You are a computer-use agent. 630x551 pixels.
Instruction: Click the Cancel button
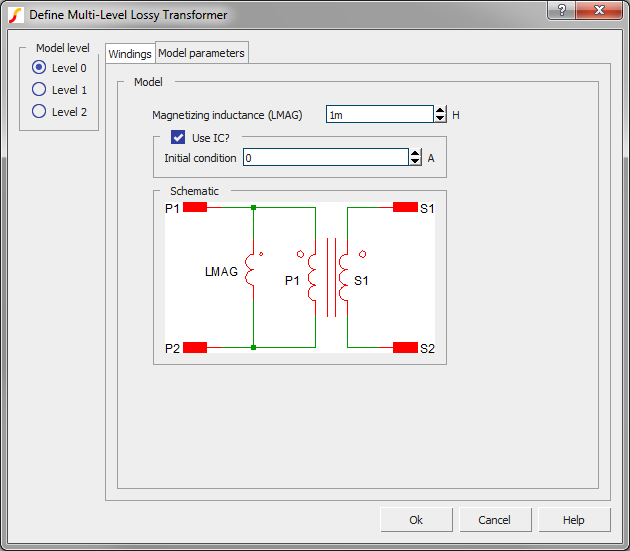point(494,520)
